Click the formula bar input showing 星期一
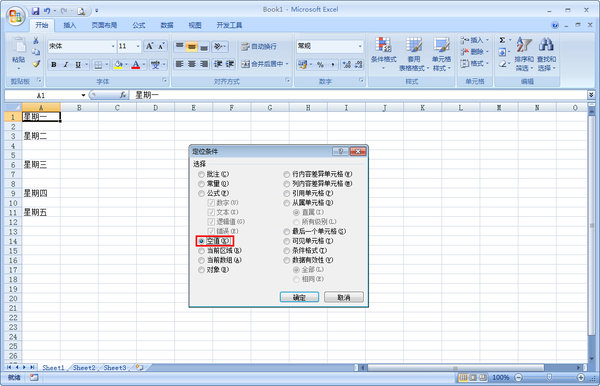Viewport: 600px width, 386px height. (358, 95)
